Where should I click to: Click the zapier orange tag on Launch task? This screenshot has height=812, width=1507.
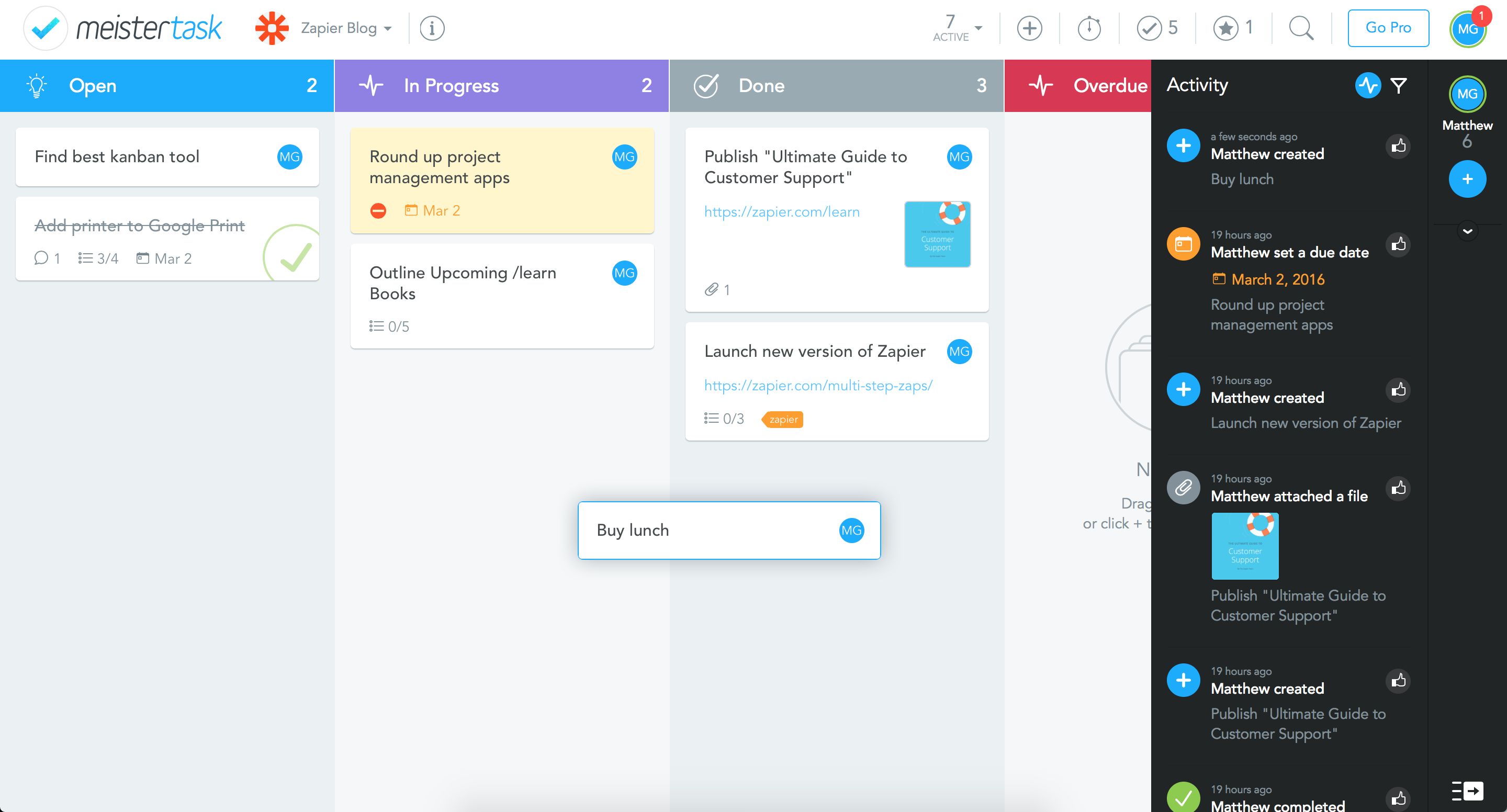[782, 419]
